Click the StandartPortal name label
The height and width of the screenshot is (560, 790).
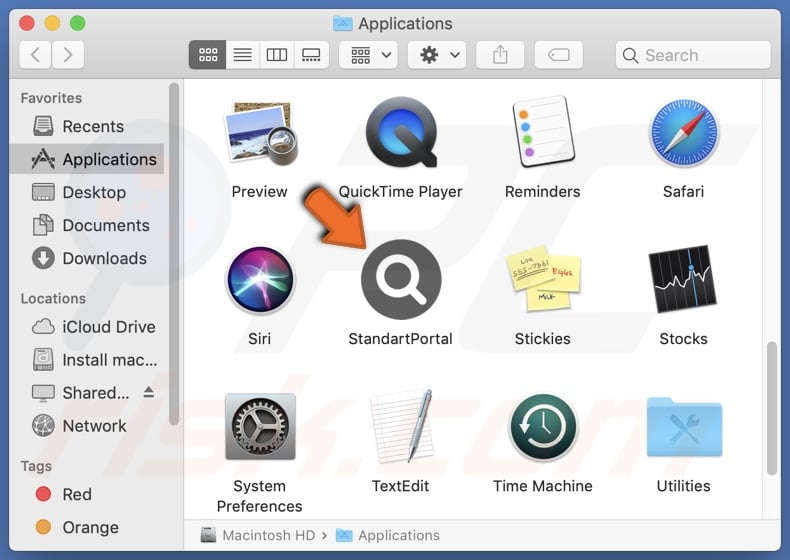(401, 339)
